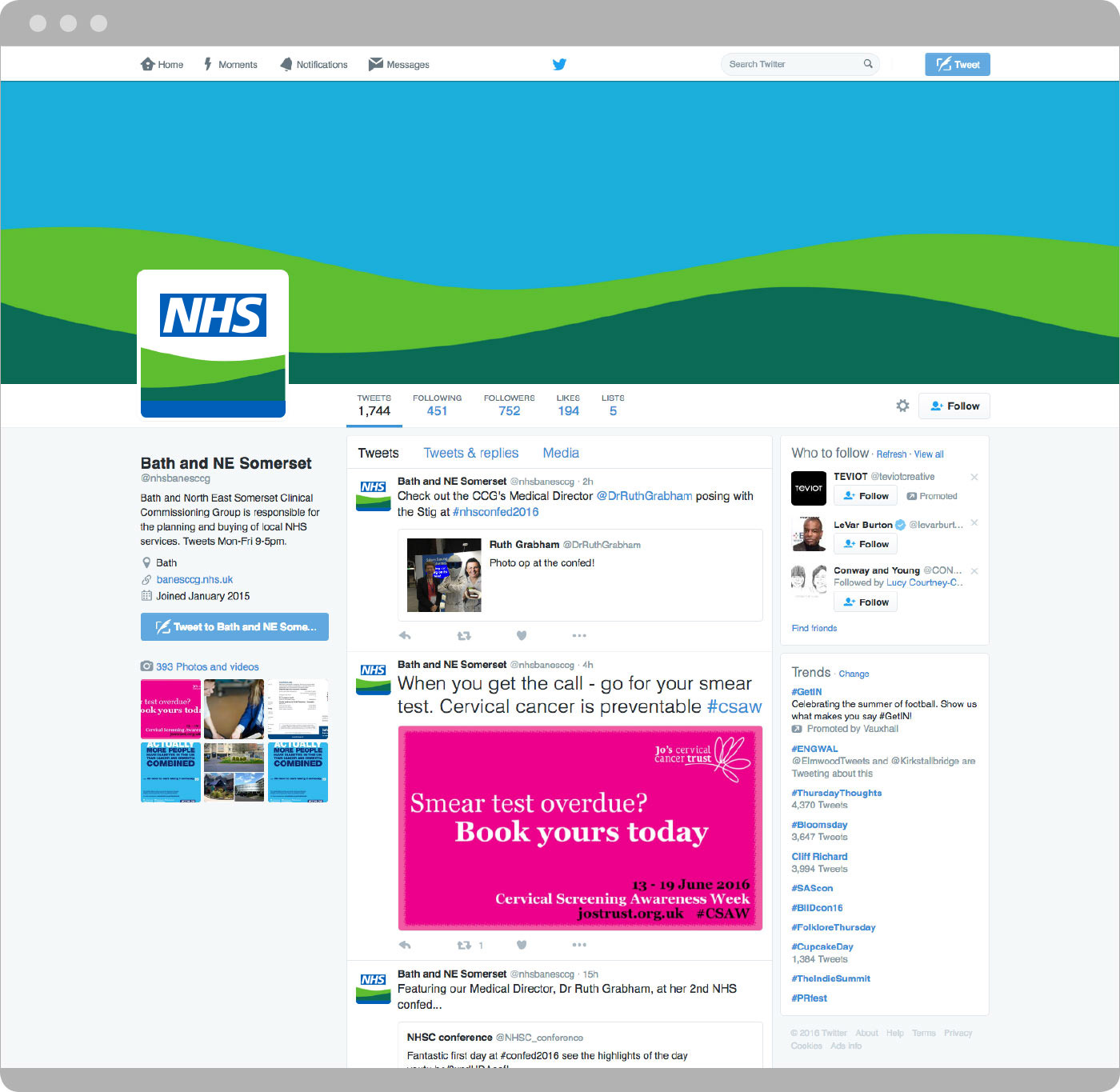Viewport: 1120px width, 1092px height.
Task: Open the pink smear test photo thumbnail
Action: (170, 709)
